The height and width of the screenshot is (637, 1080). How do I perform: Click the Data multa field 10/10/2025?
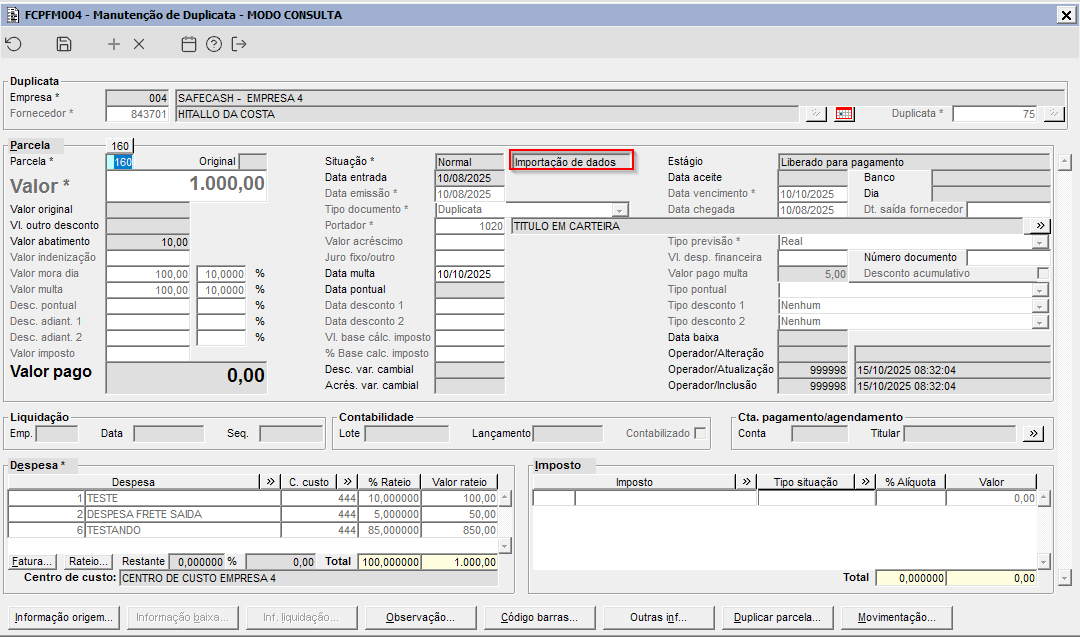tap(470, 274)
